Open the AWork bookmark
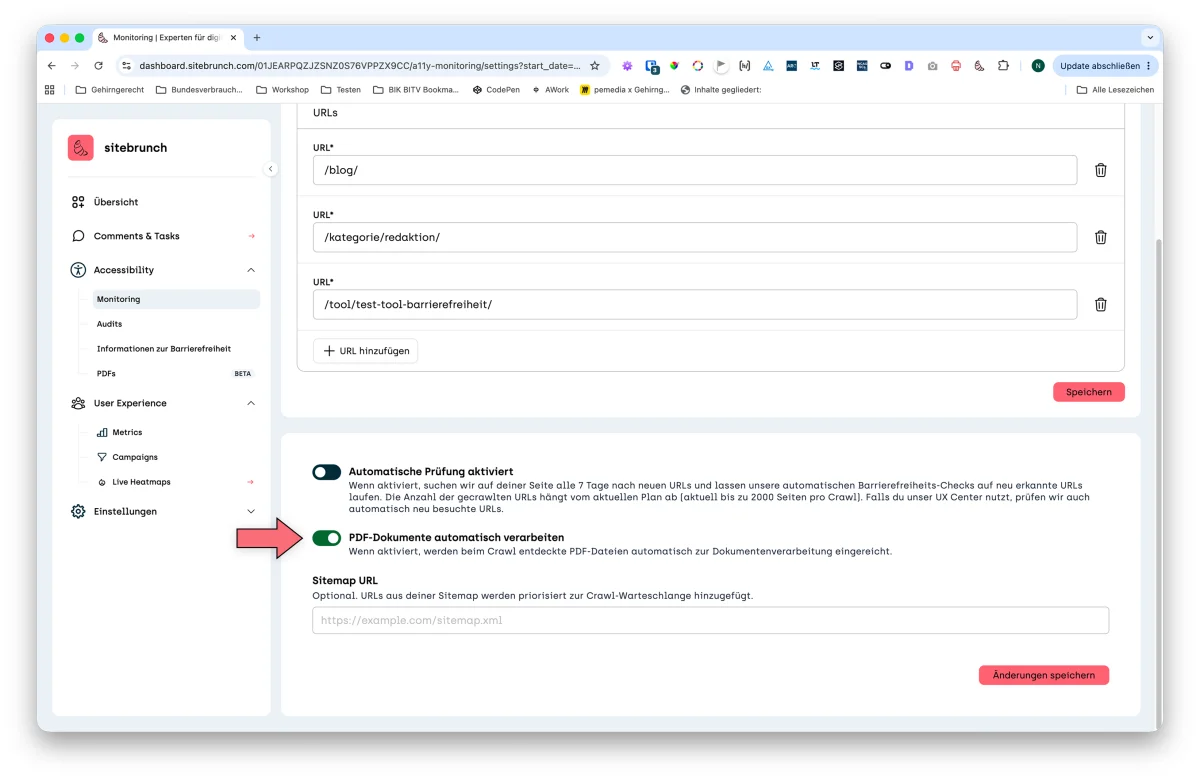Screen dimensions: 1200x780 [x=551, y=90]
